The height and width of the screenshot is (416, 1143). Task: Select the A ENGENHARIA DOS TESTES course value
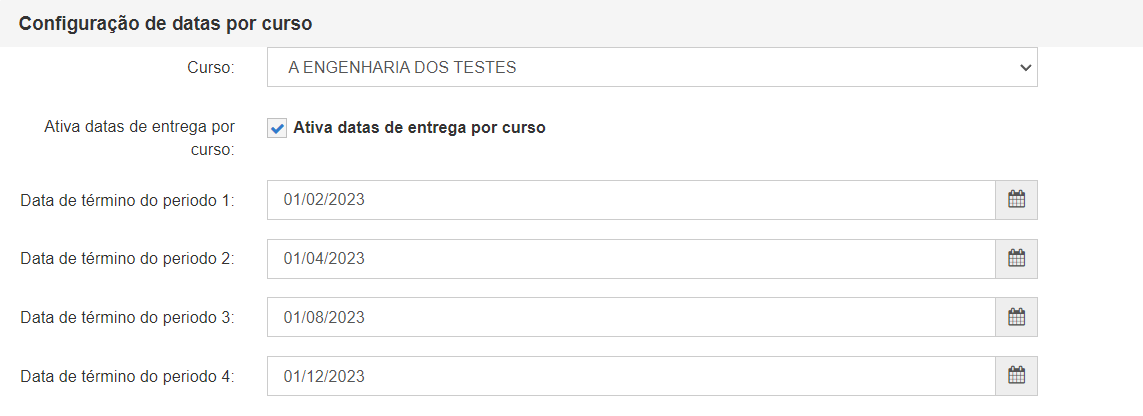pyautogui.click(x=402, y=68)
